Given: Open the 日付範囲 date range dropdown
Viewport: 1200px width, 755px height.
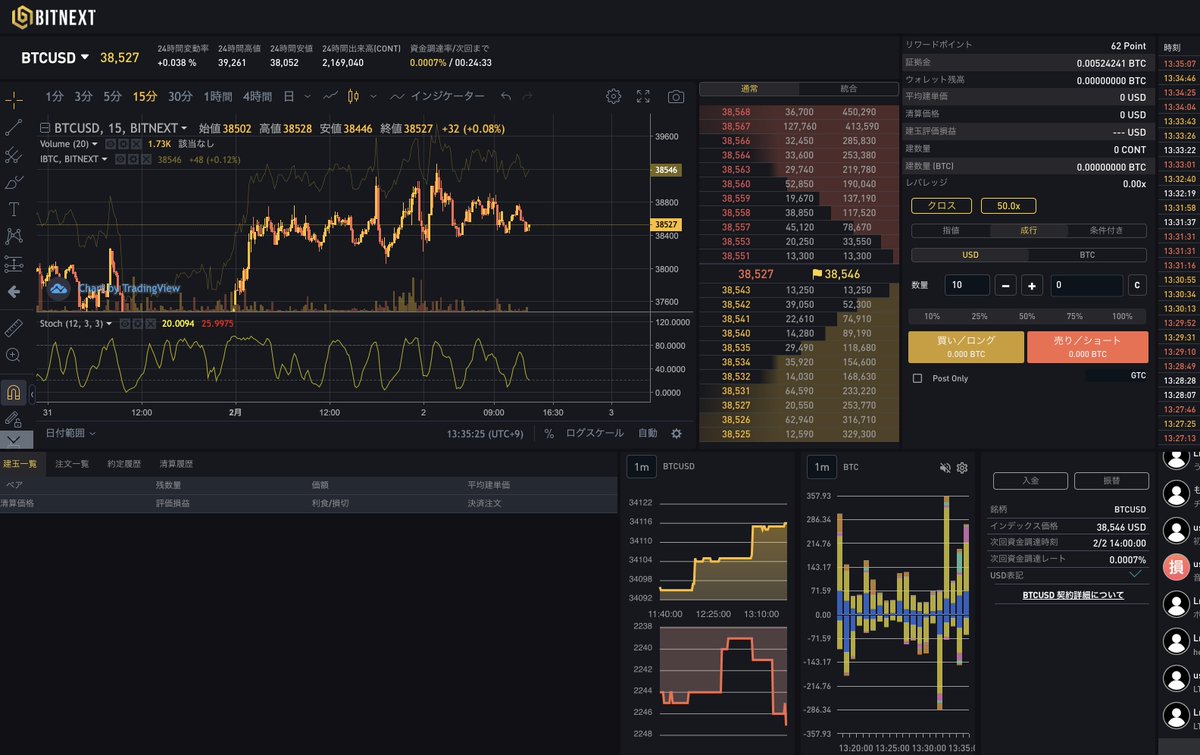Looking at the screenshot, I should [x=70, y=433].
